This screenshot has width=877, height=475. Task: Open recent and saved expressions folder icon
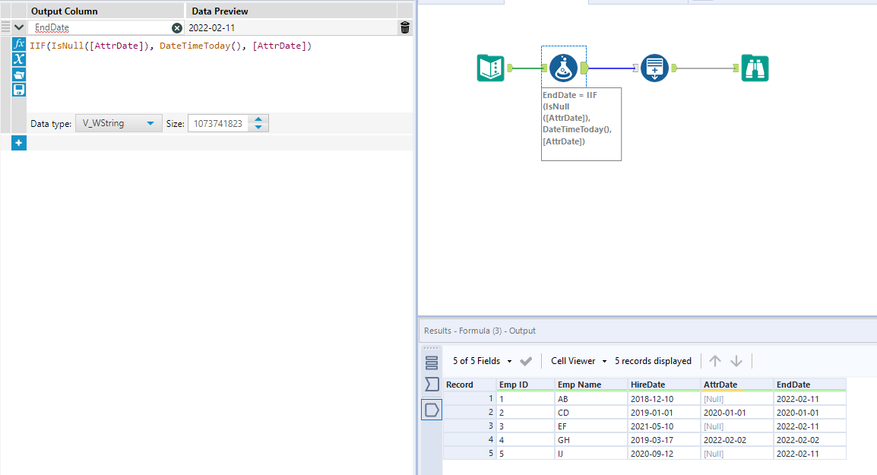19,74
